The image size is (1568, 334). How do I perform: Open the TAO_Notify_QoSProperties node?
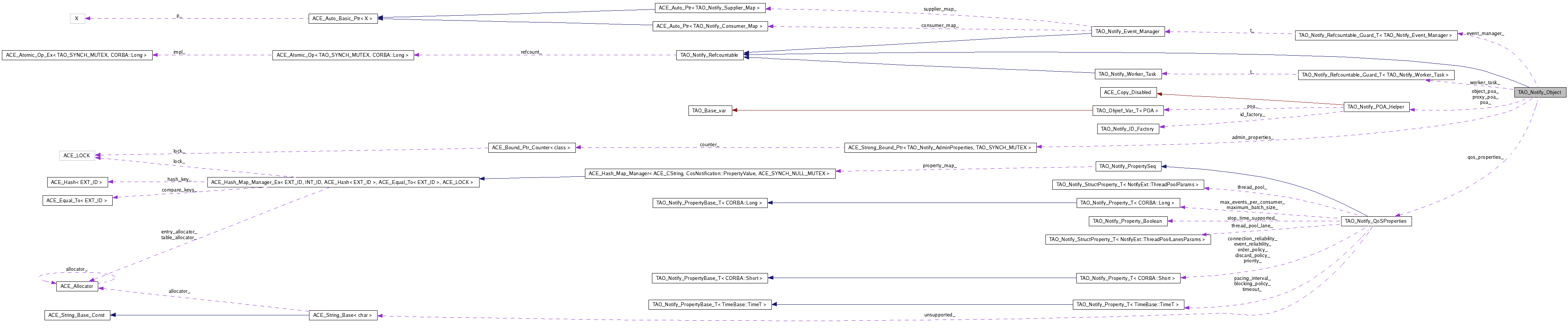point(1375,221)
